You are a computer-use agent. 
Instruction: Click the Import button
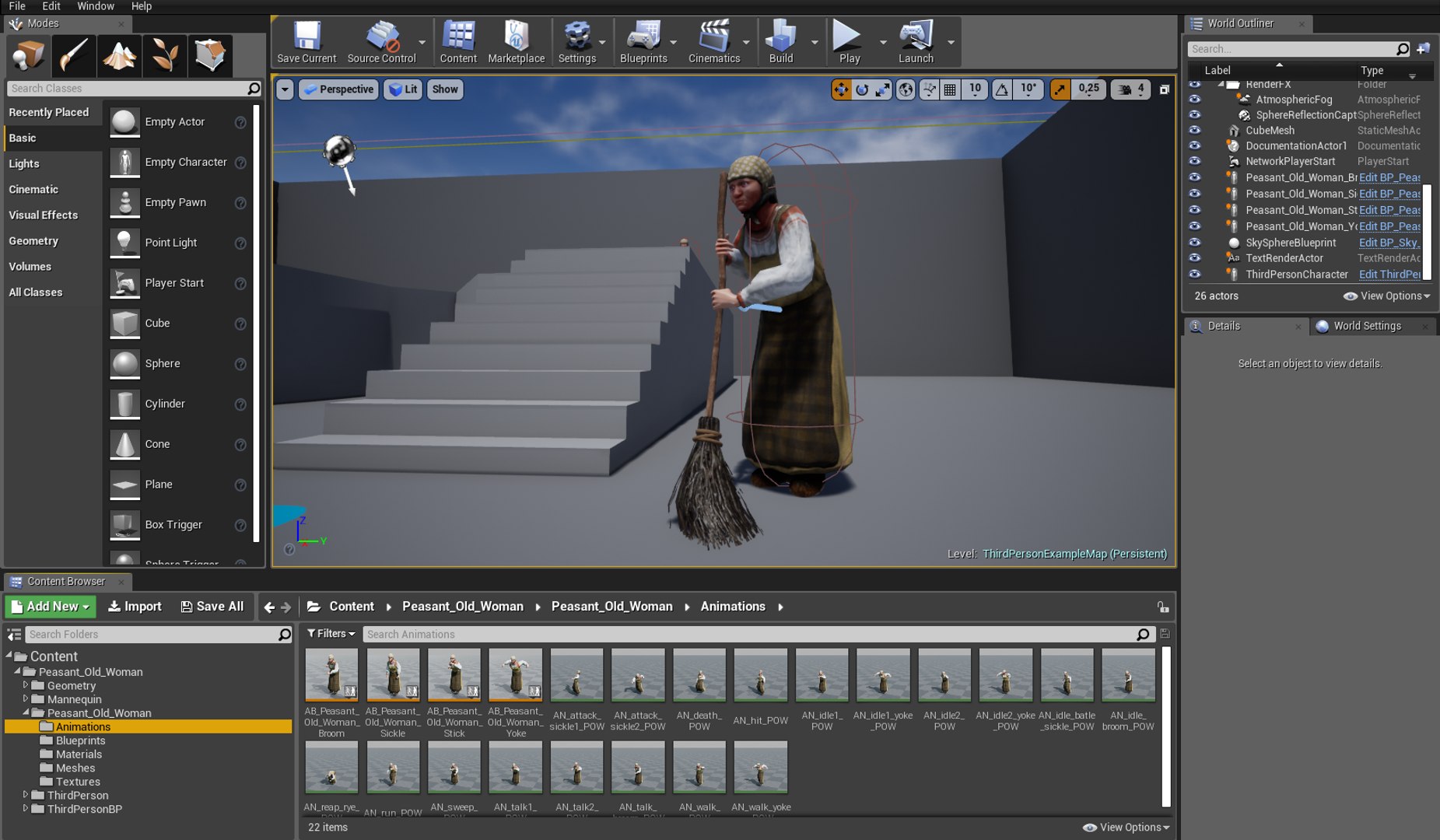pyautogui.click(x=135, y=607)
